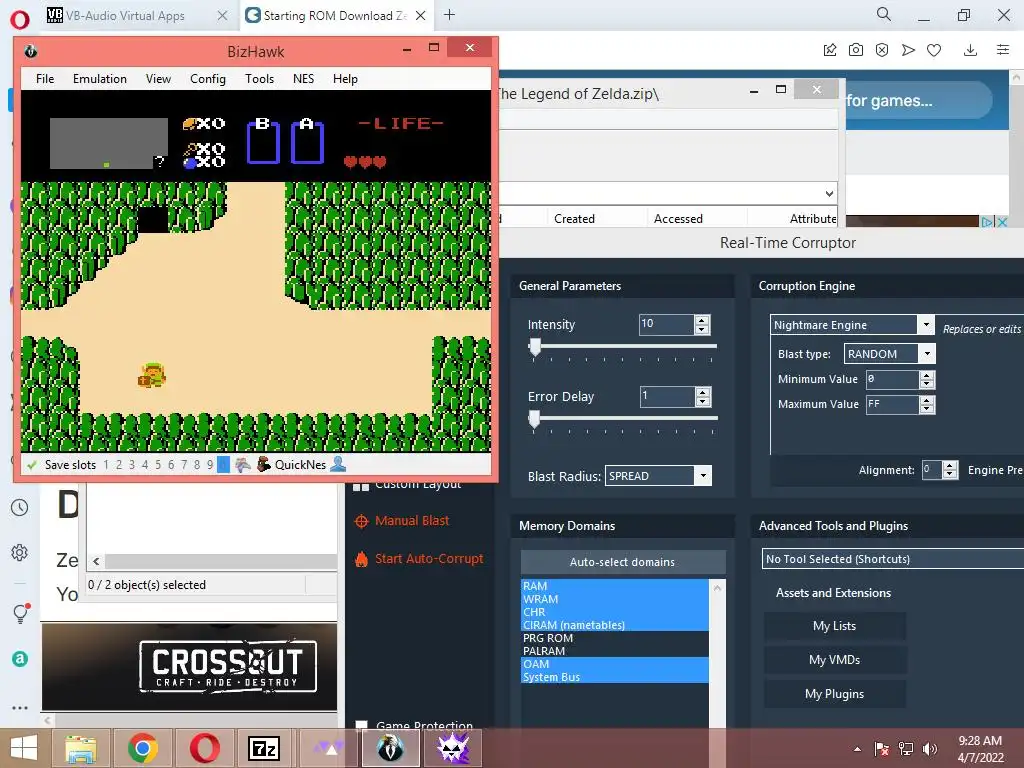
Task: Click the green 'a' icon in Opera sidebar
Action: pyautogui.click(x=20, y=659)
